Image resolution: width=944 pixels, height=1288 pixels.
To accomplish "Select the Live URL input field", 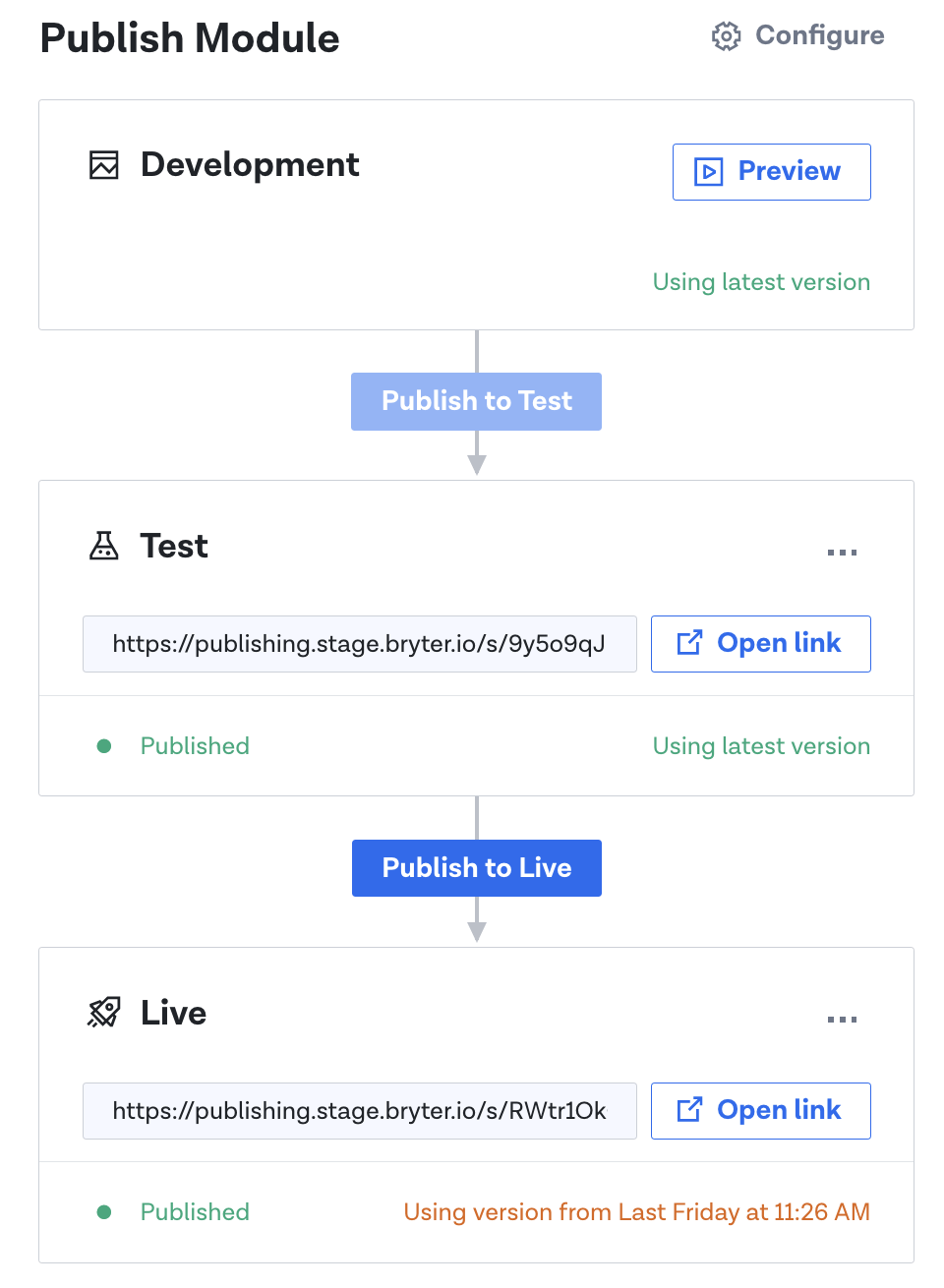I will (359, 1111).
